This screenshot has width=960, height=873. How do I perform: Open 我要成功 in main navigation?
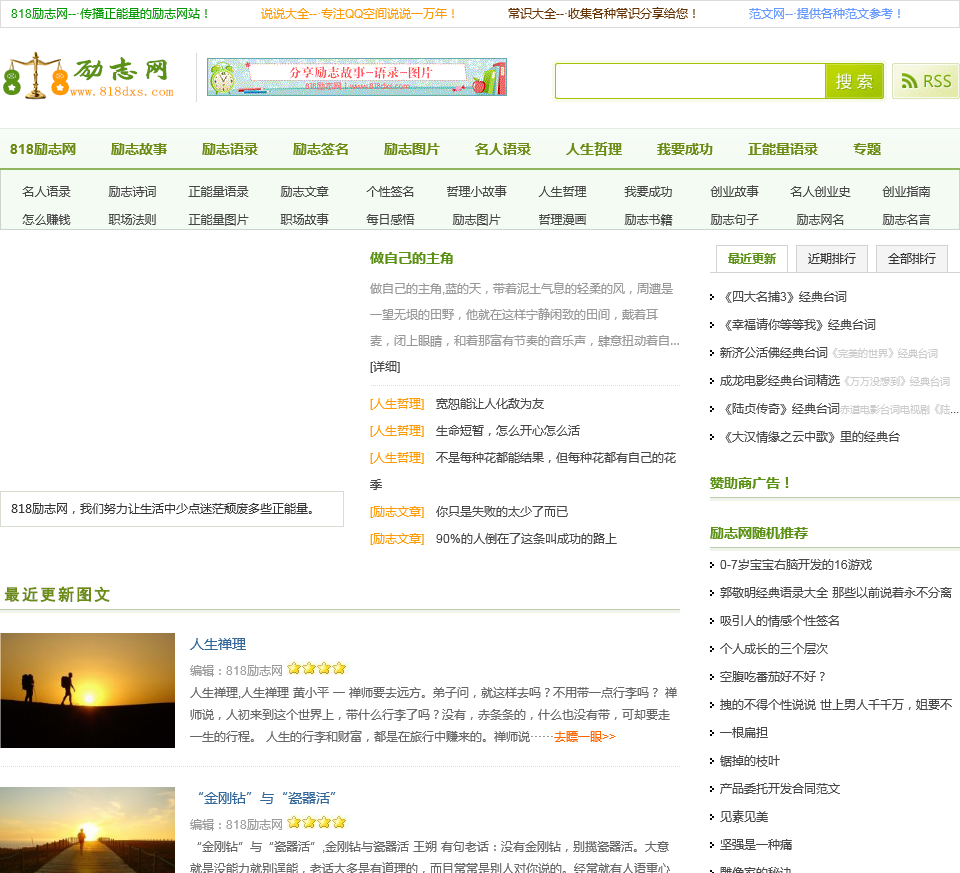point(685,149)
